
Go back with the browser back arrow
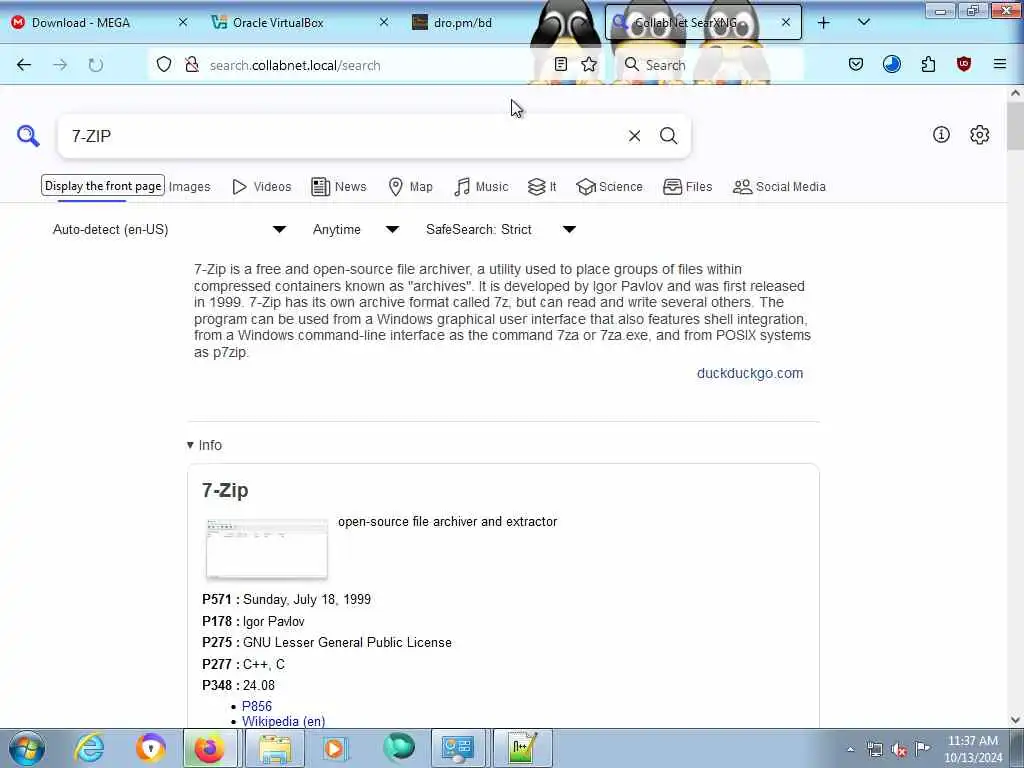24,65
